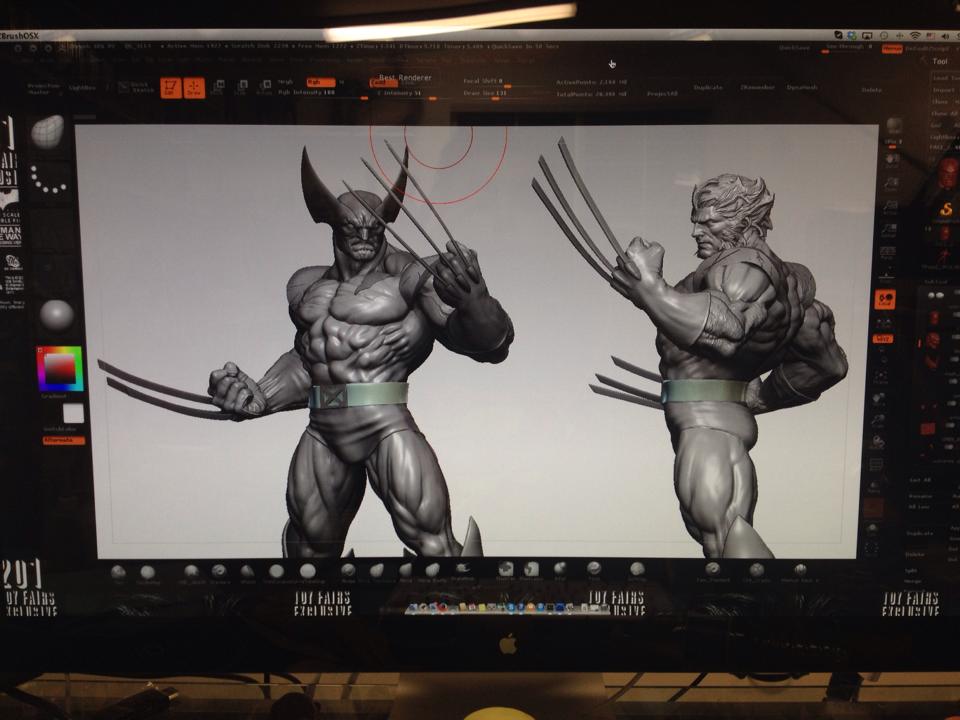Open the current brush thumbnail picker
Image resolution: width=960 pixels, height=720 pixels.
(47, 132)
